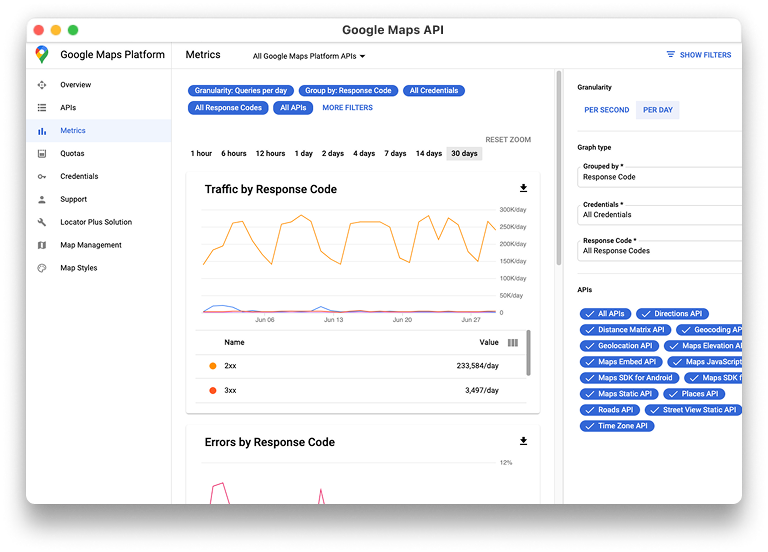Click the filter icon beside Show Filters

671,54
